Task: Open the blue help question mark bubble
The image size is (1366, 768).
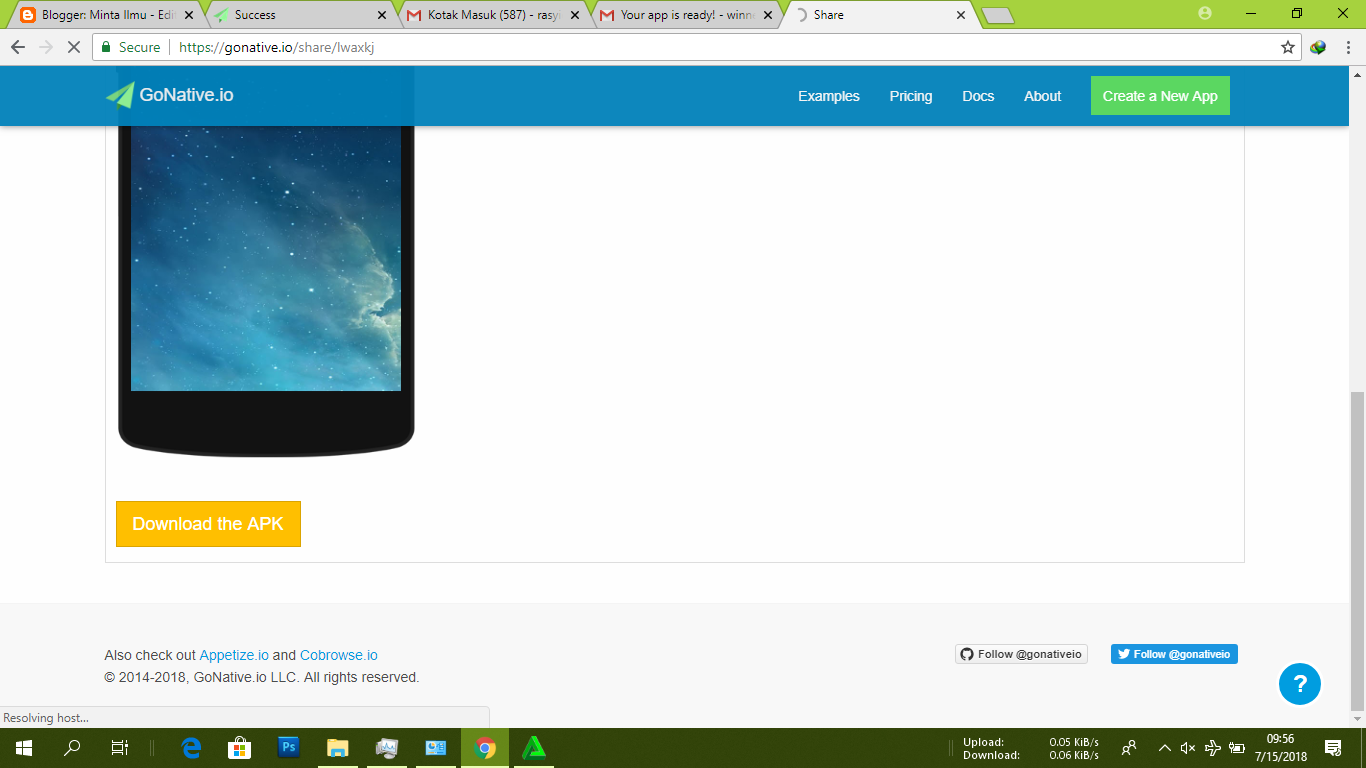Action: (x=1300, y=684)
